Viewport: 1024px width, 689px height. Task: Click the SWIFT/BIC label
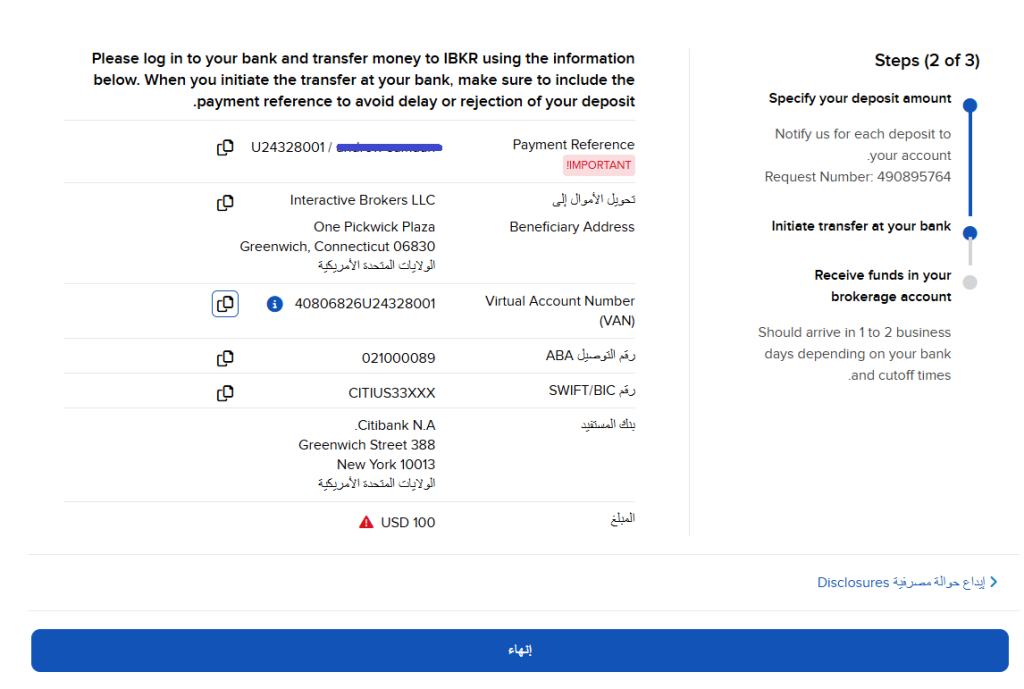592,391
